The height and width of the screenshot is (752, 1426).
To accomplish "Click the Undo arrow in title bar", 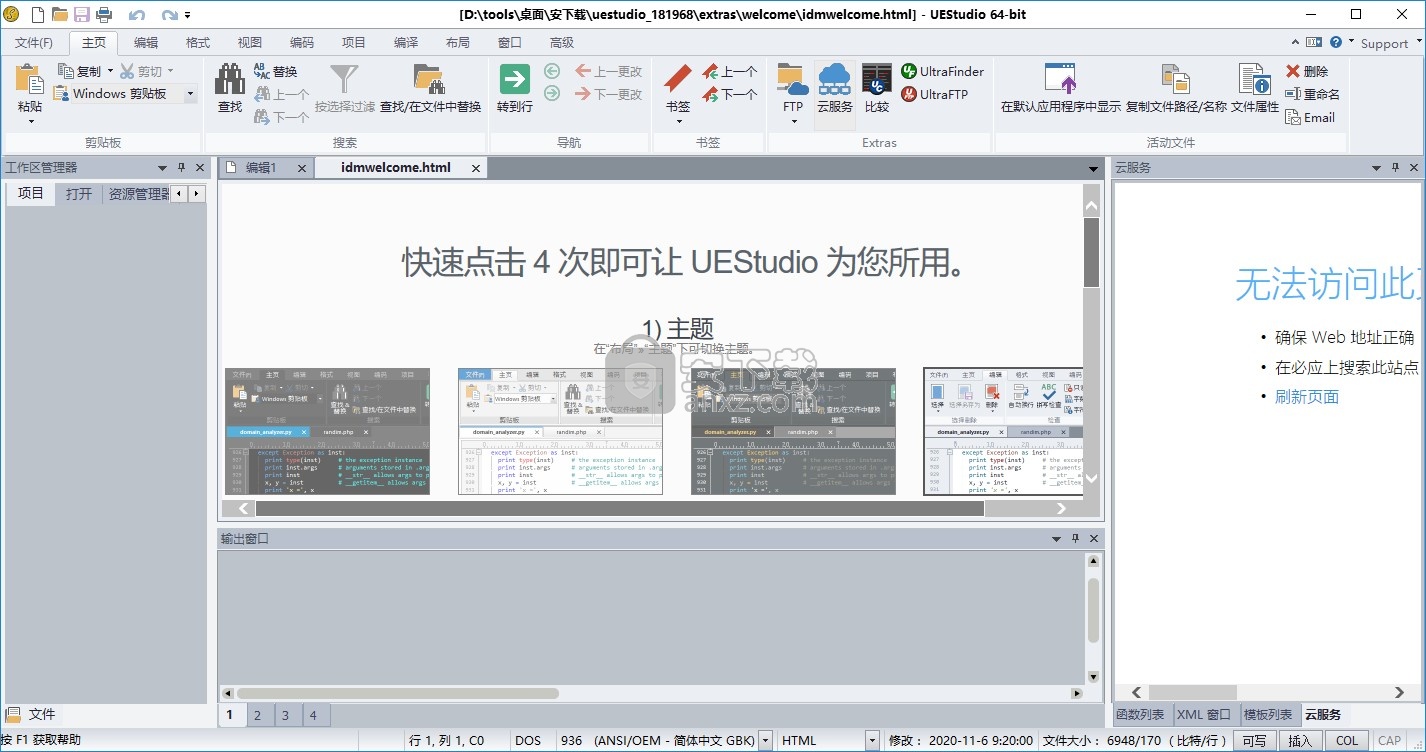I will pyautogui.click(x=137, y=14).
